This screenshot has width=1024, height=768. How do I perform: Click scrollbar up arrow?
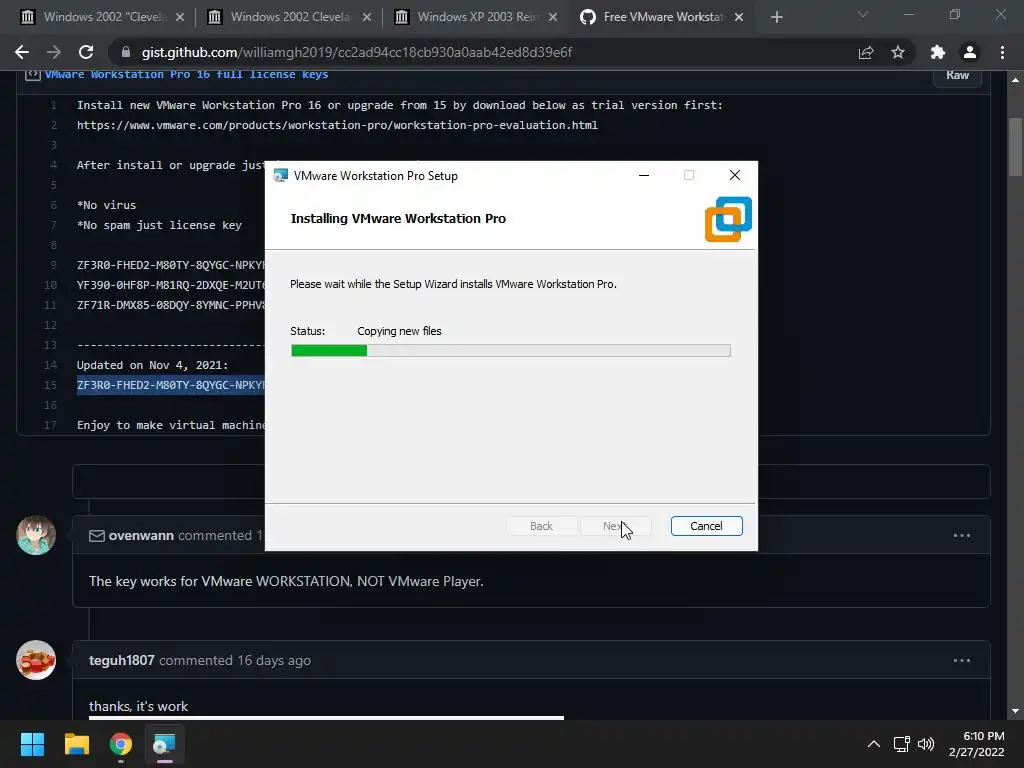1016,80
